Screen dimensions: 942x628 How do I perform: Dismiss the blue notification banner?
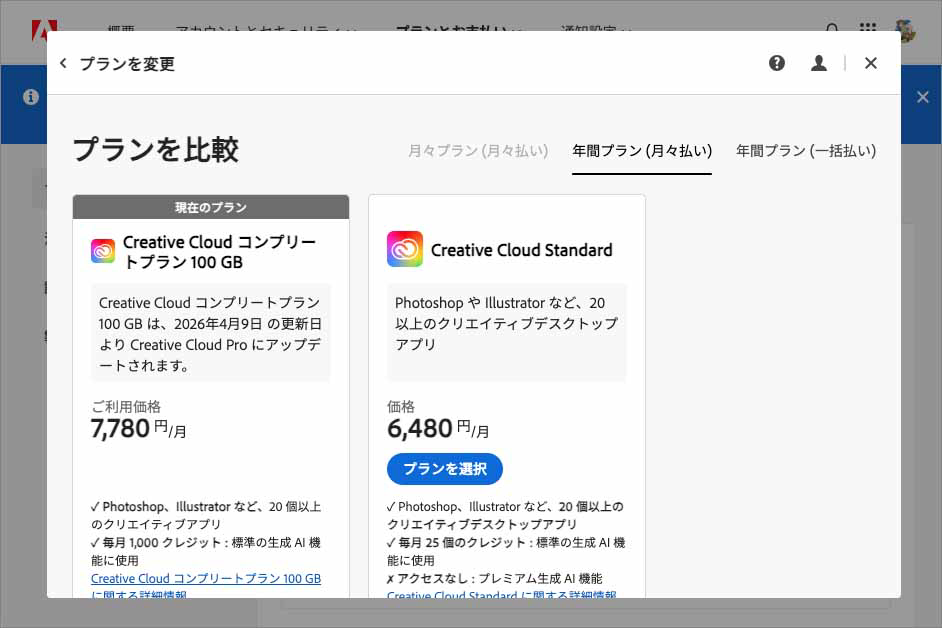point(923,97)
